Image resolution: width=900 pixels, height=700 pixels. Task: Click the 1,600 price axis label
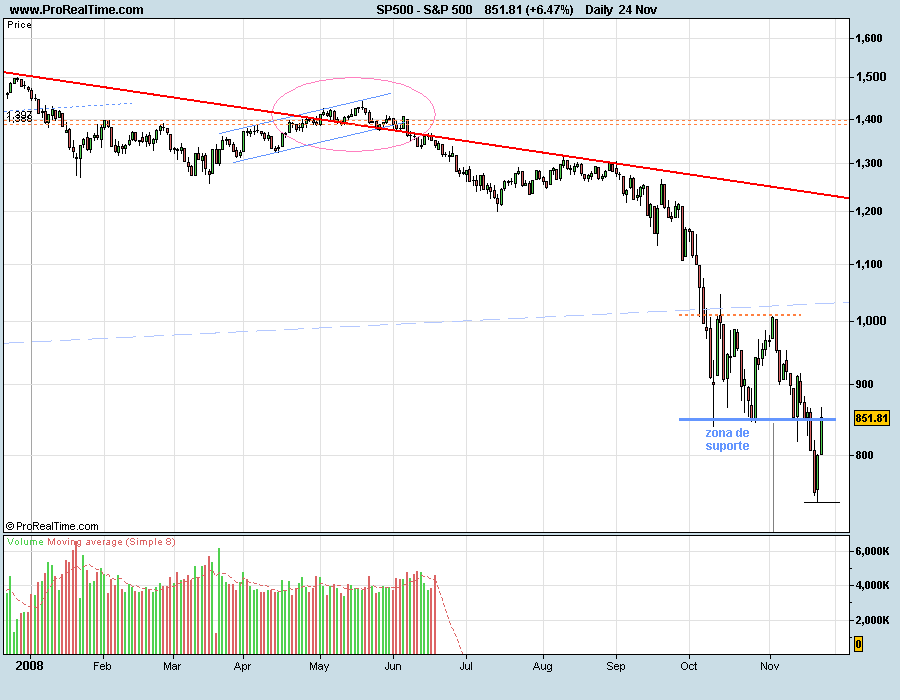869,38
